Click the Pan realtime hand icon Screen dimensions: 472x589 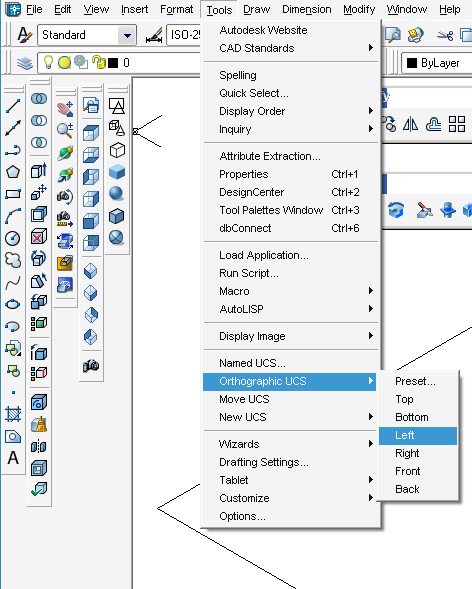coord(65,109)
